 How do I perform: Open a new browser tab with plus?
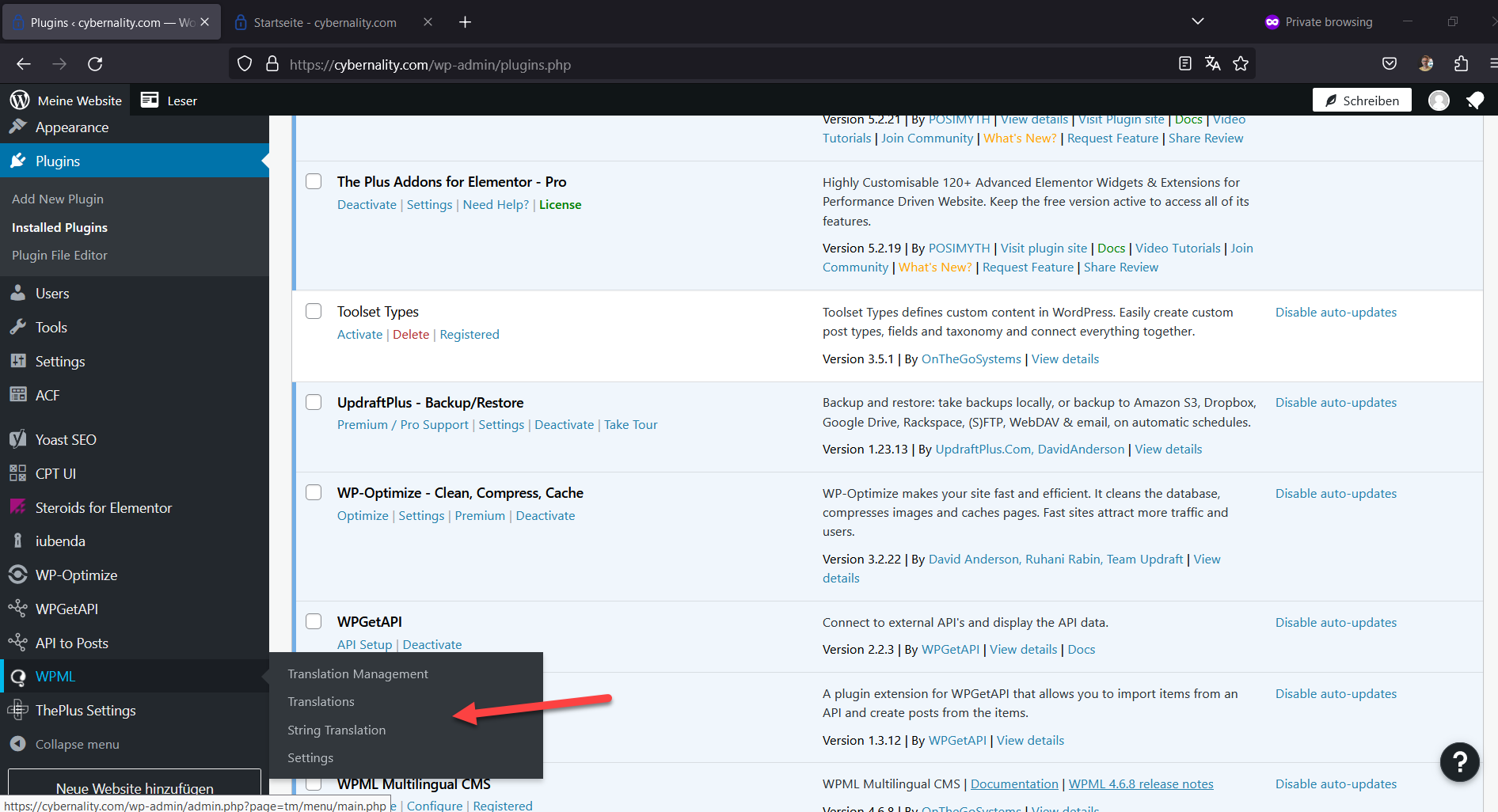465,22
